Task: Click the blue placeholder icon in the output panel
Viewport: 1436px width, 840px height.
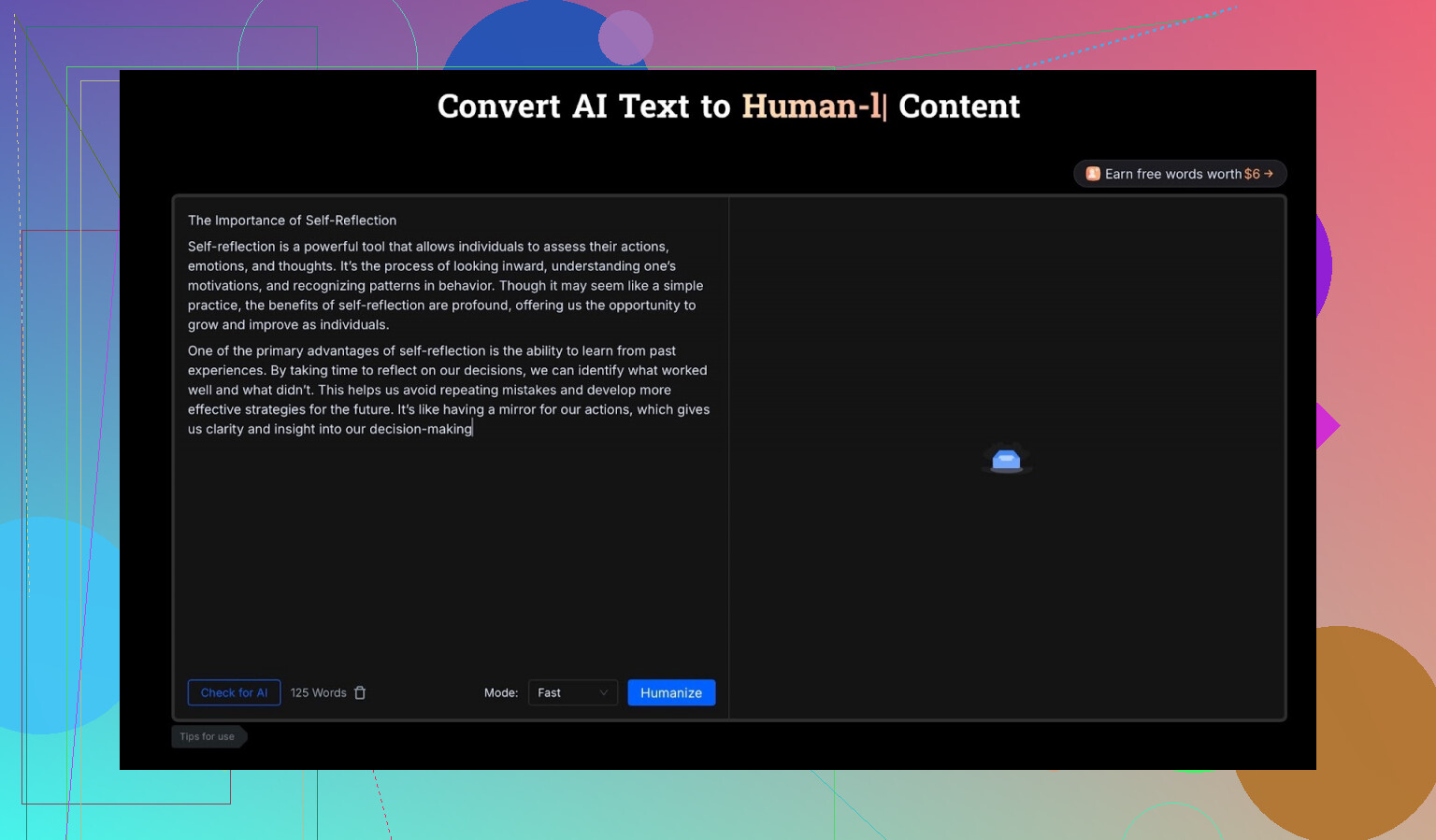Action: (1006, 459)
